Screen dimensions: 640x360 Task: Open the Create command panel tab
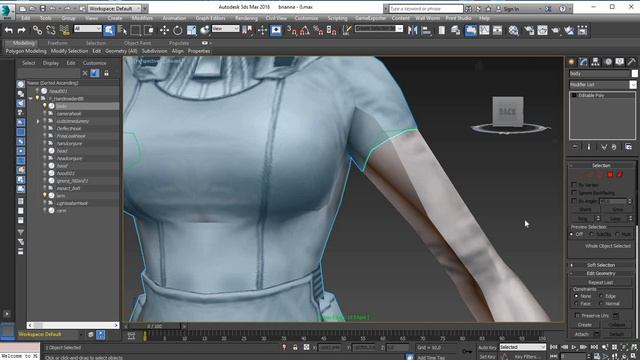[571, 62]
